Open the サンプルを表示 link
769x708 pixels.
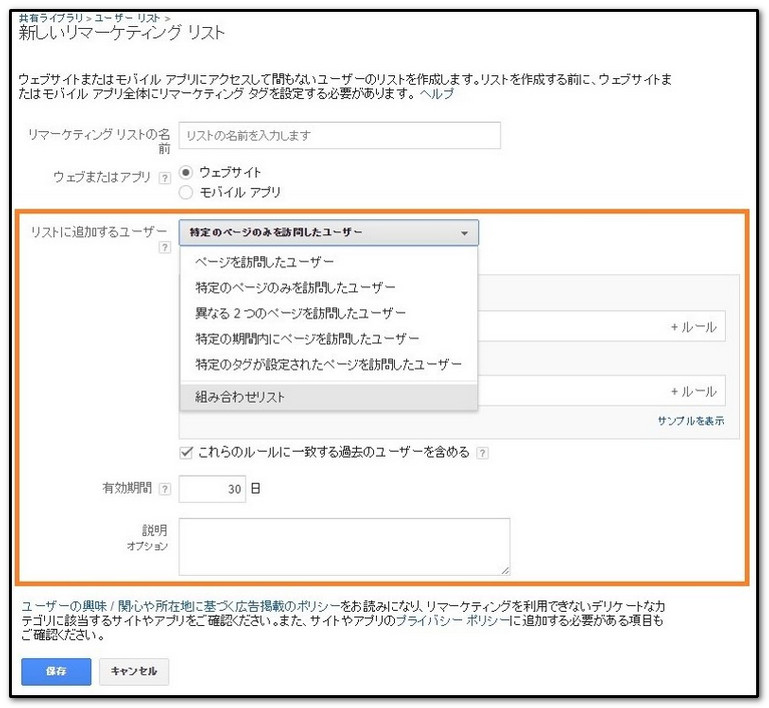pyautogui.click(x=691, y=421)
